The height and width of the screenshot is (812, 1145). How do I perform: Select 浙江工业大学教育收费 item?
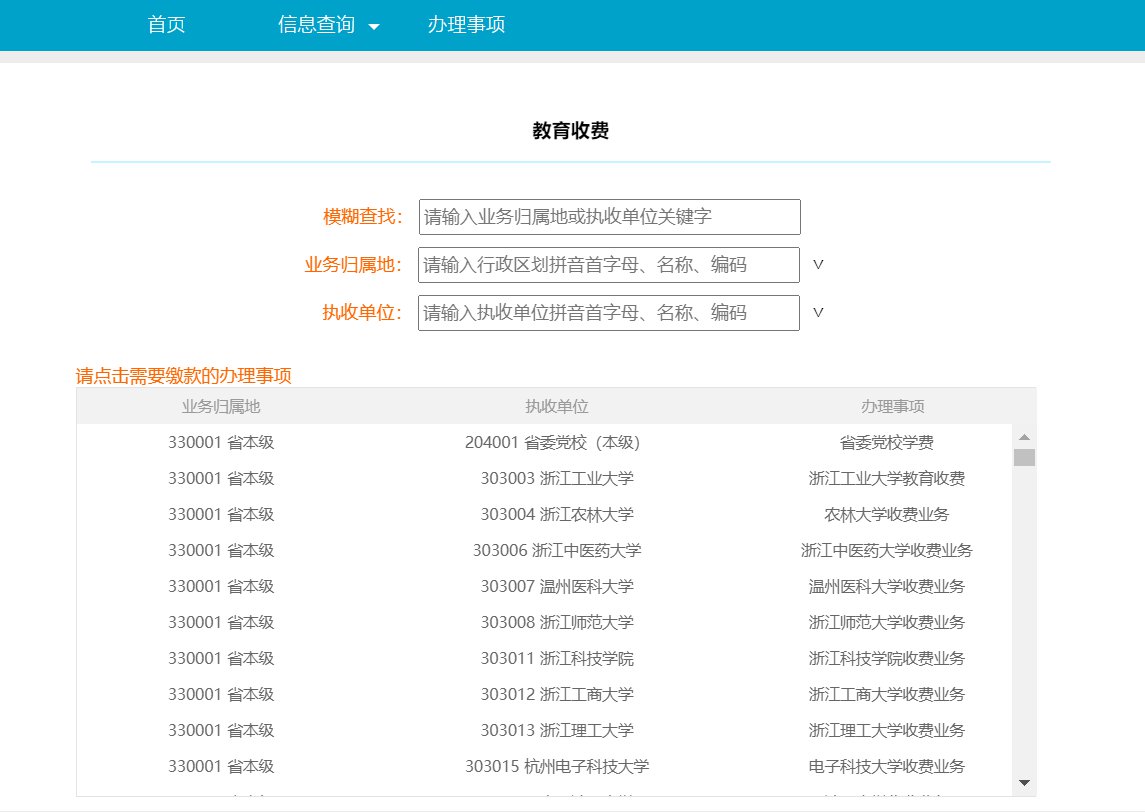(886, 479)
